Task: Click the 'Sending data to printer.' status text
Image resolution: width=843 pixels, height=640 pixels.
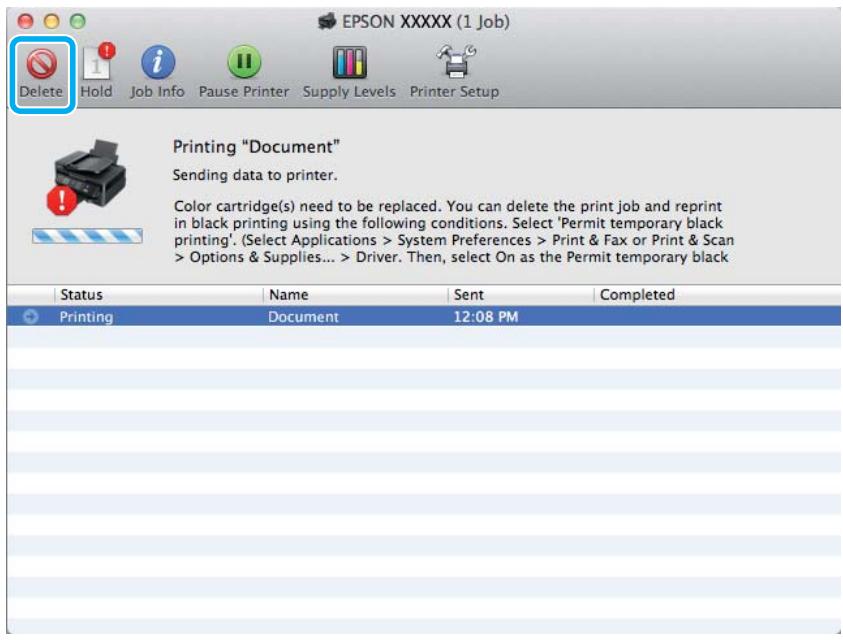Action: [x=255, y=175]
